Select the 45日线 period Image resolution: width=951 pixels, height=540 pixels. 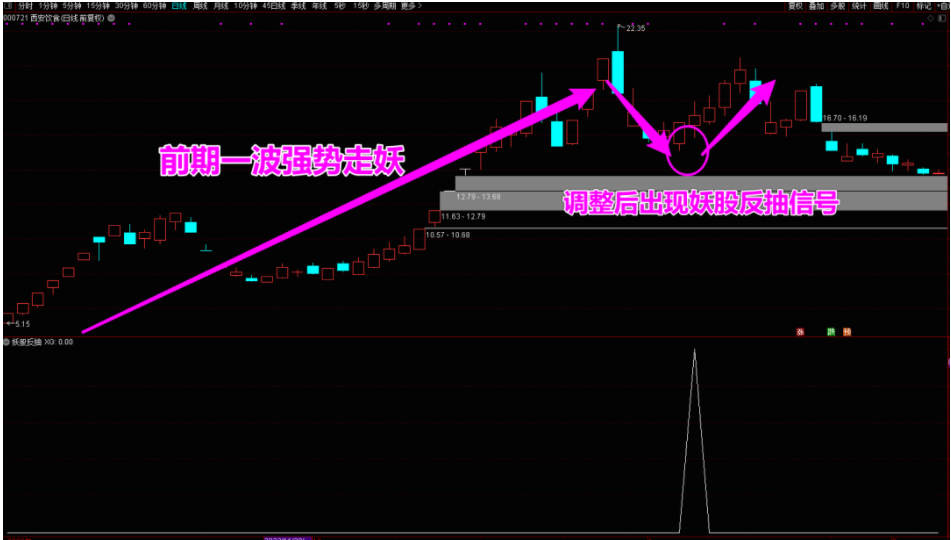pyautogui.click(x=274, y=6)
